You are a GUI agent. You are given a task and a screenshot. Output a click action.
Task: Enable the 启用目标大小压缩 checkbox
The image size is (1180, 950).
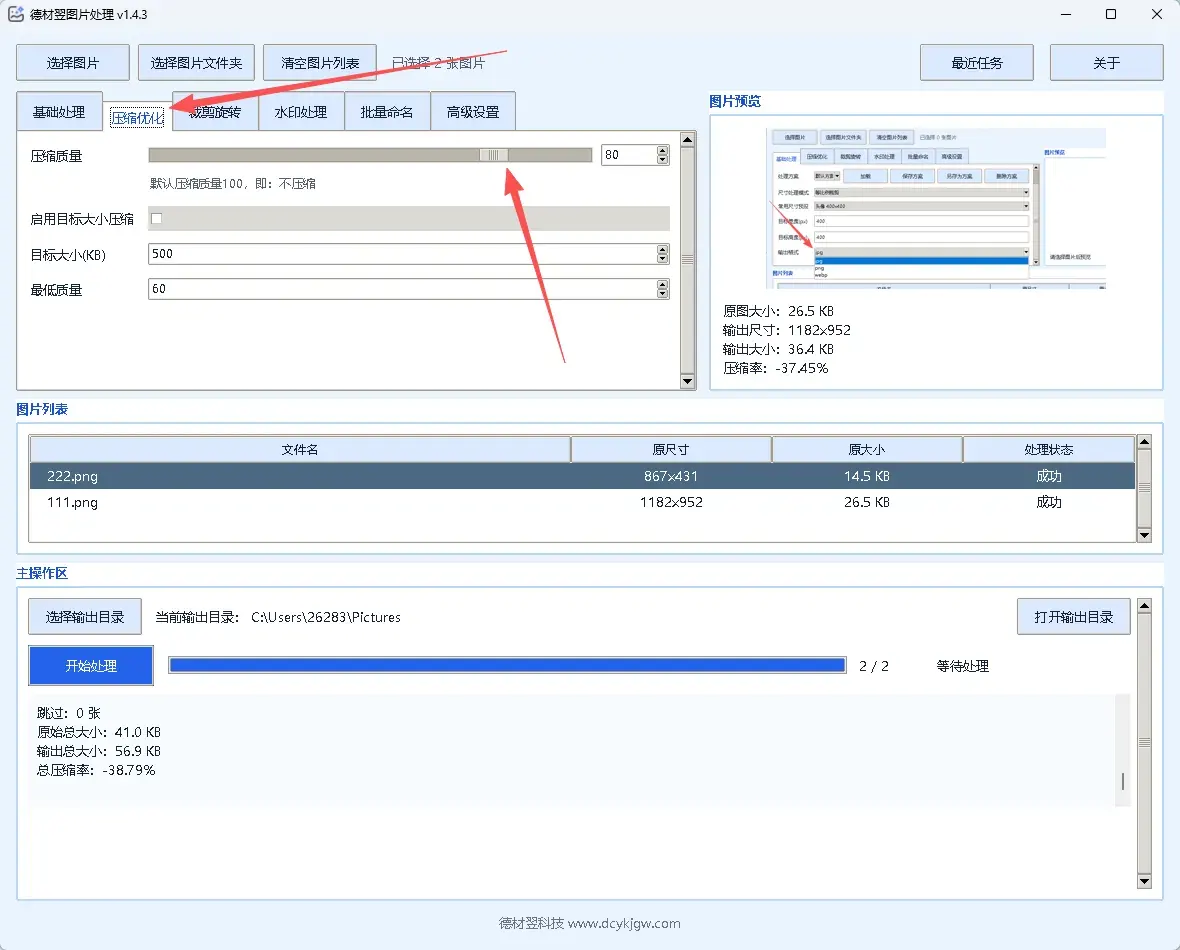click(157, 218)
